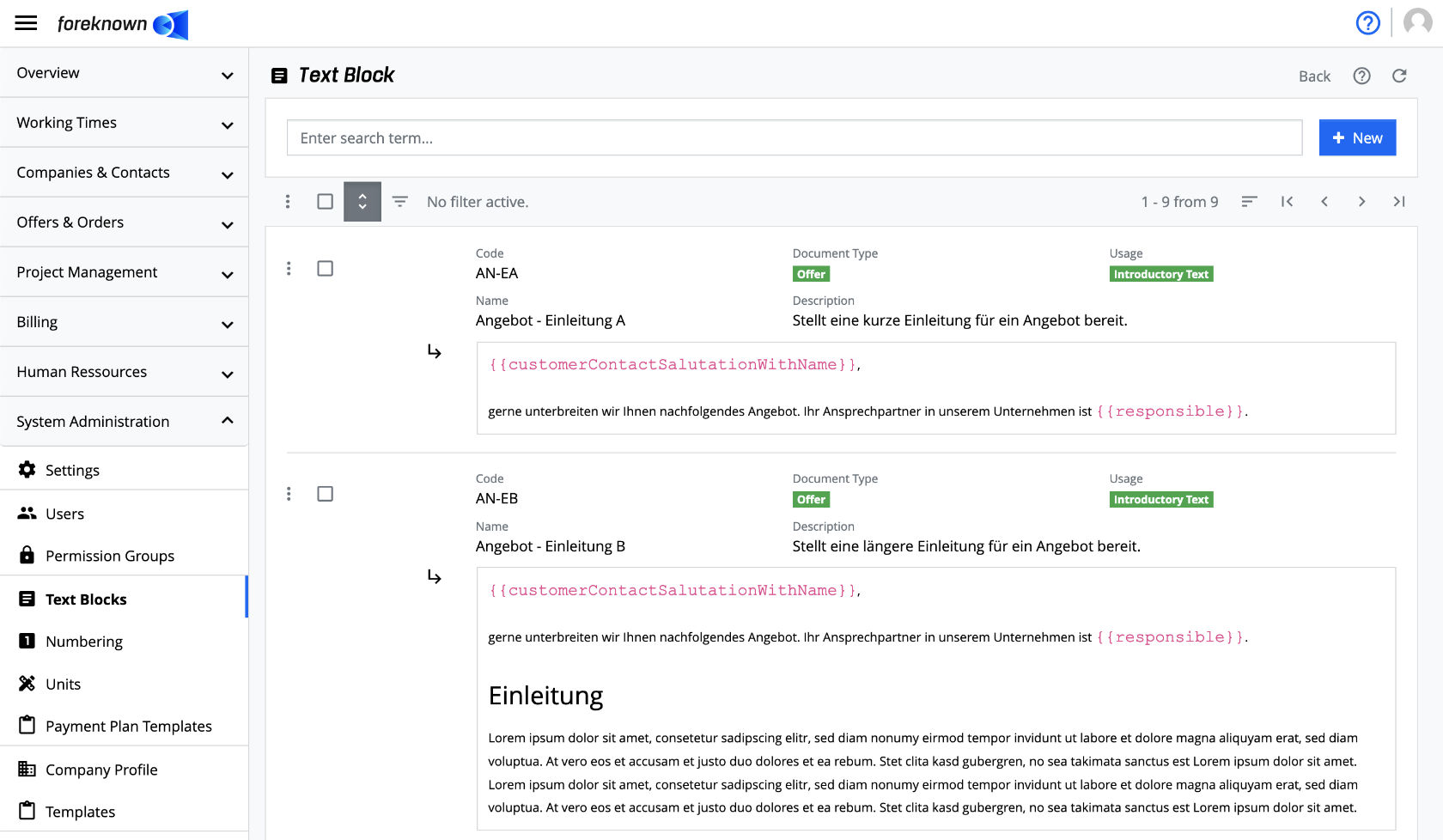Click the sort icon next to page count
Screen dimensions: 1443x840
pyautogui.click(x=1250, y=202)
